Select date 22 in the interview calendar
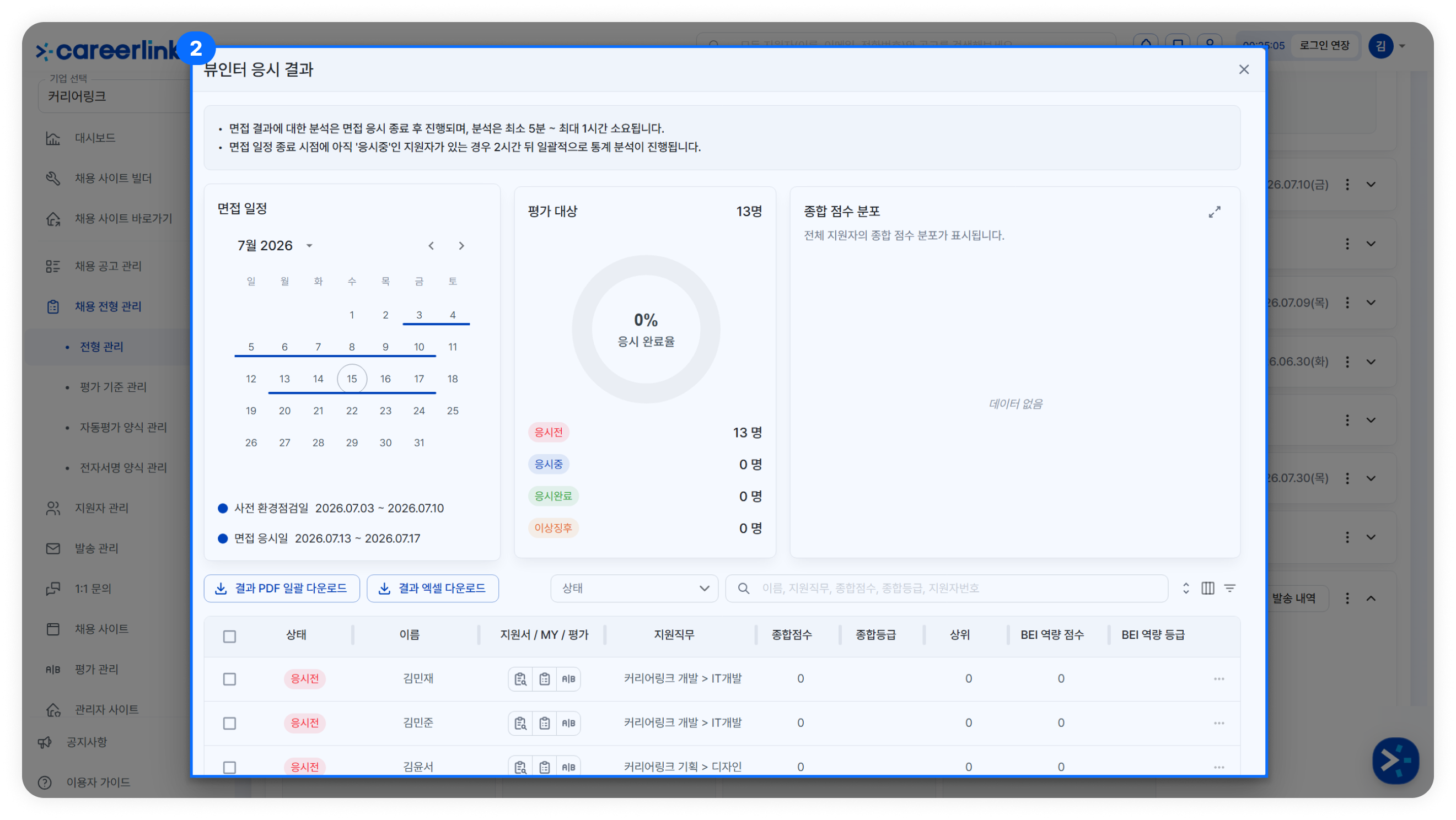 click(x=352, y=411)
